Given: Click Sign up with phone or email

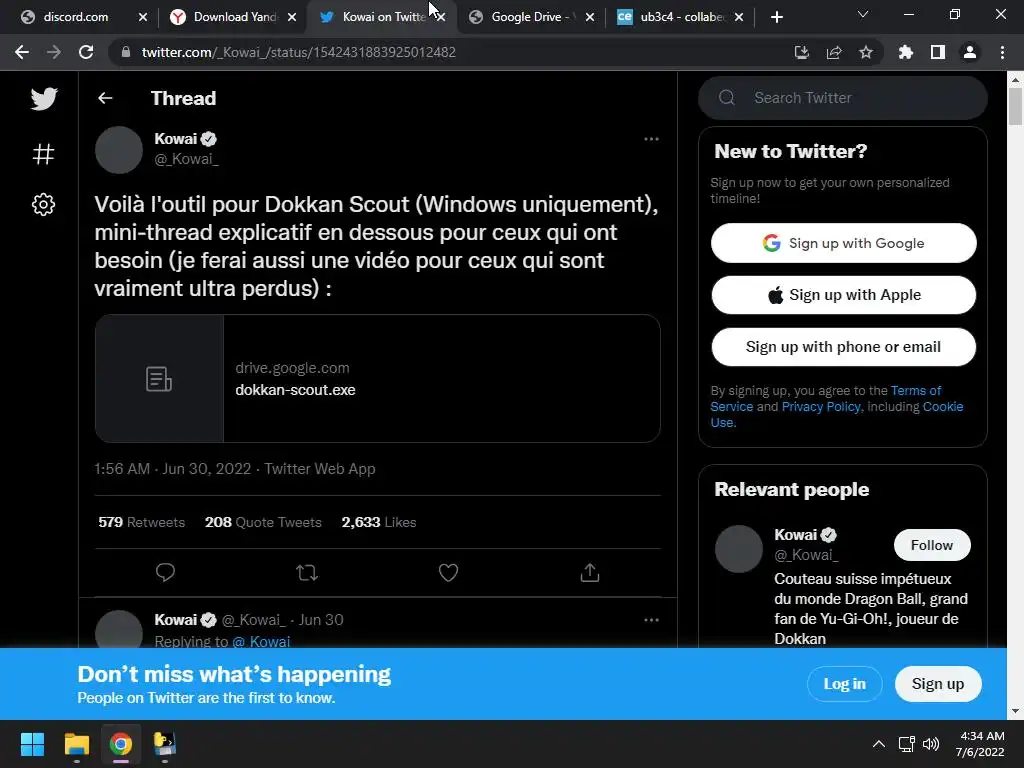Looking at the screenshot, I should pyautogui.click(x=843, y=347).
